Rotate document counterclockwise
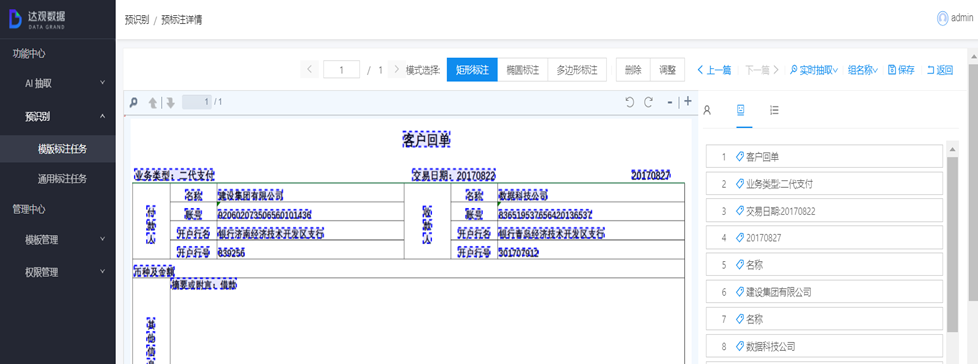The height and width of the screenshot is (364, 978). (630, 102)
